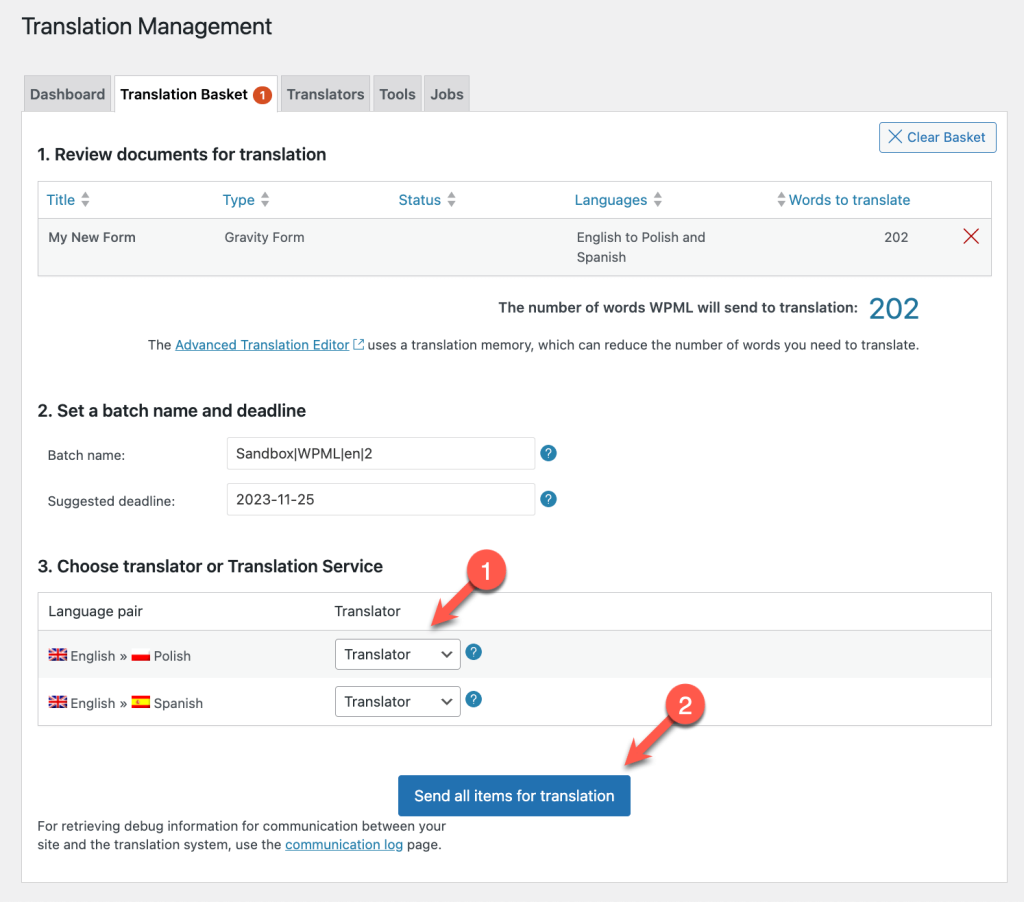
Task: Remove My New Form using the red X
Action: click(x=969, y=236)
